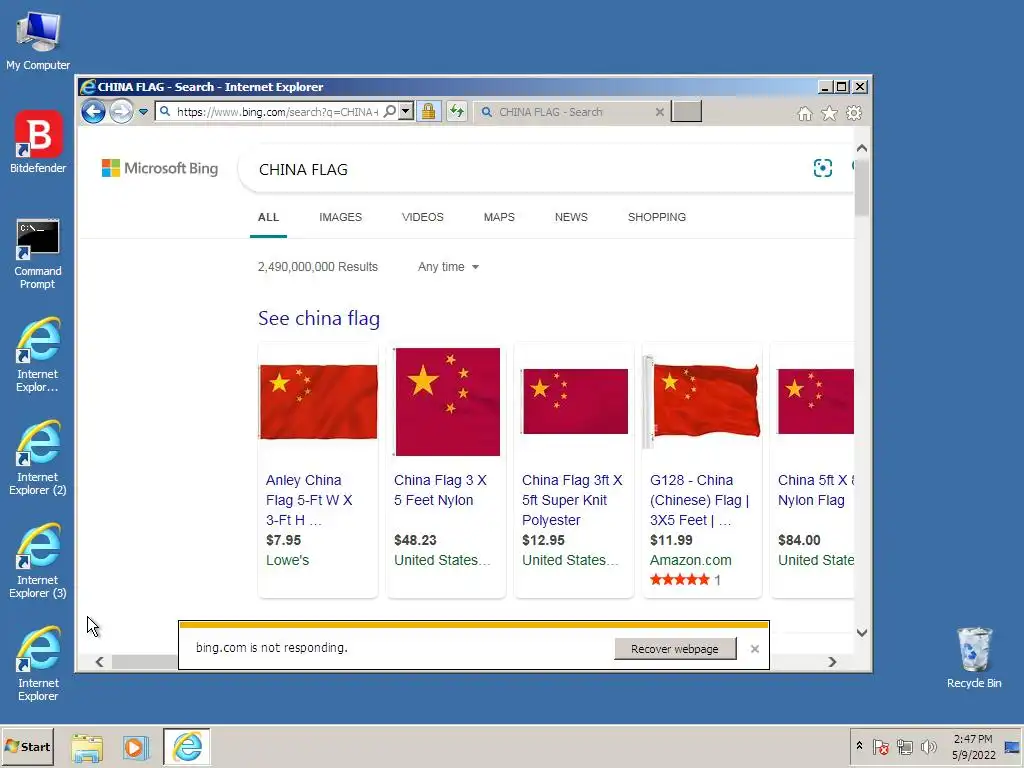
Task: Click the horizontal scrollbar left arrow
Action: click(99, 662)
